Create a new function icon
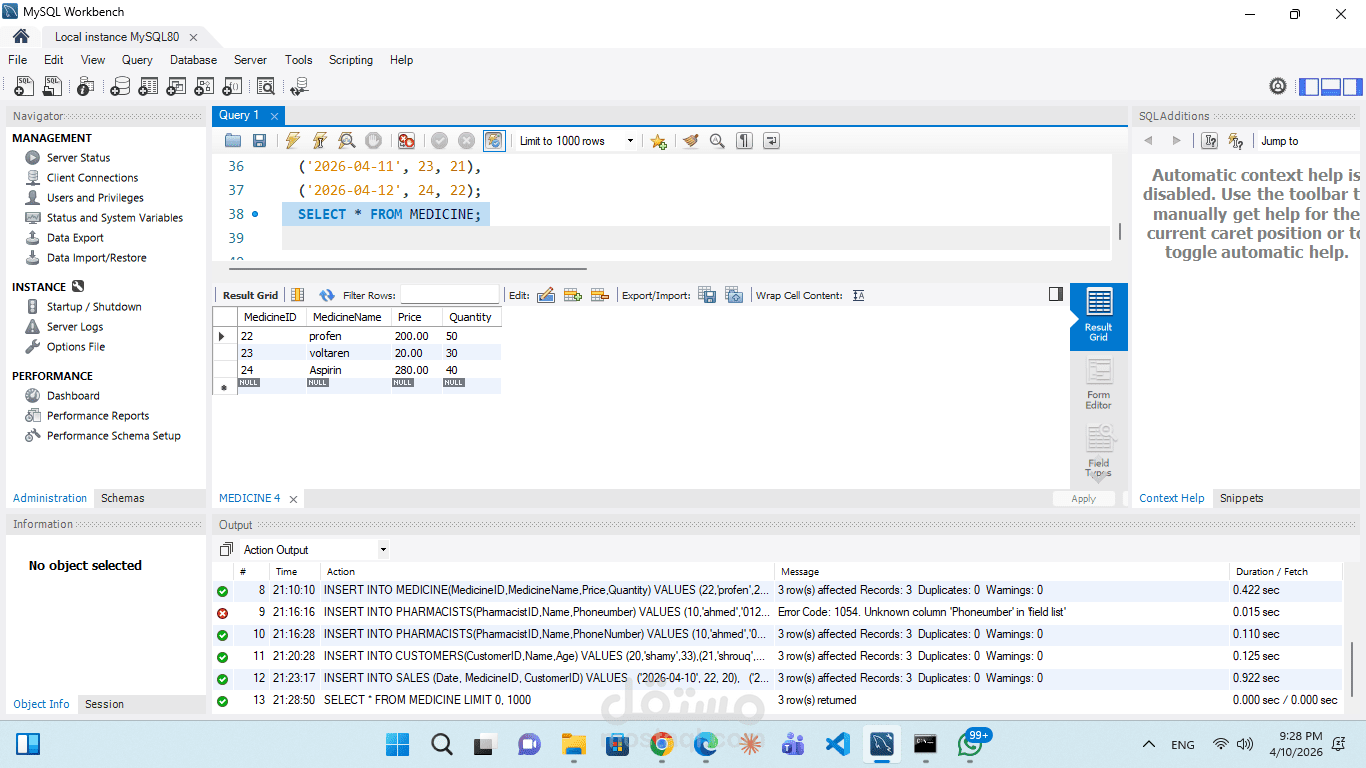1366x768 pixels. pos(232,87)
